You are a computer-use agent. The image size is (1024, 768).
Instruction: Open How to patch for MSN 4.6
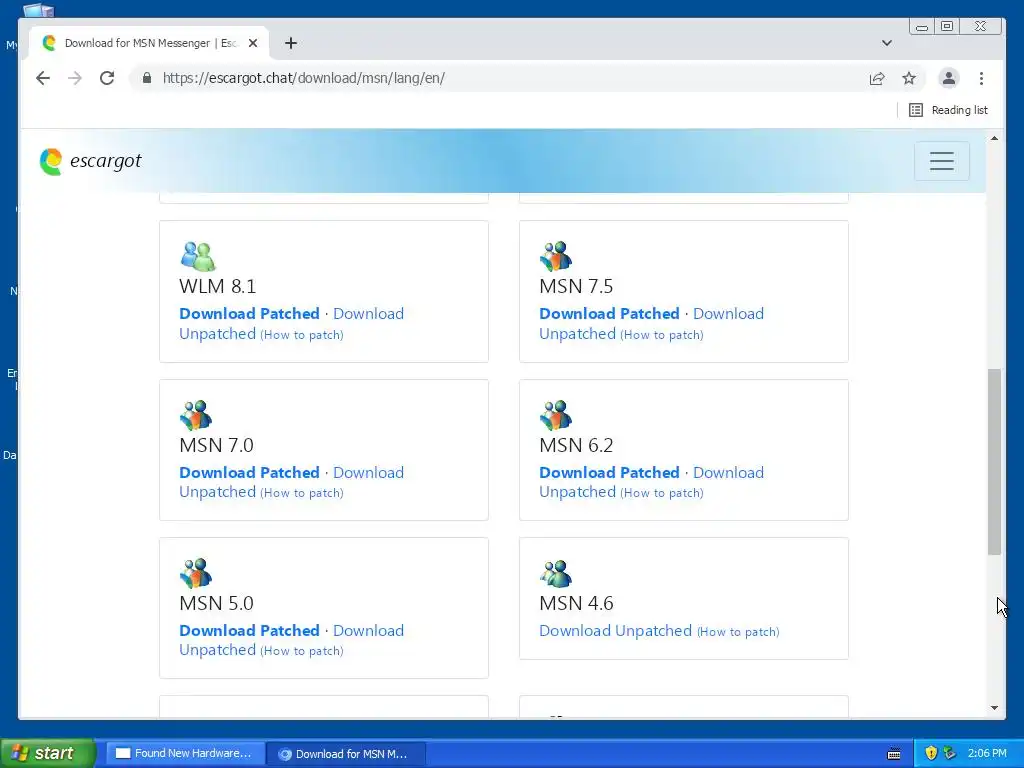(738, 632)
